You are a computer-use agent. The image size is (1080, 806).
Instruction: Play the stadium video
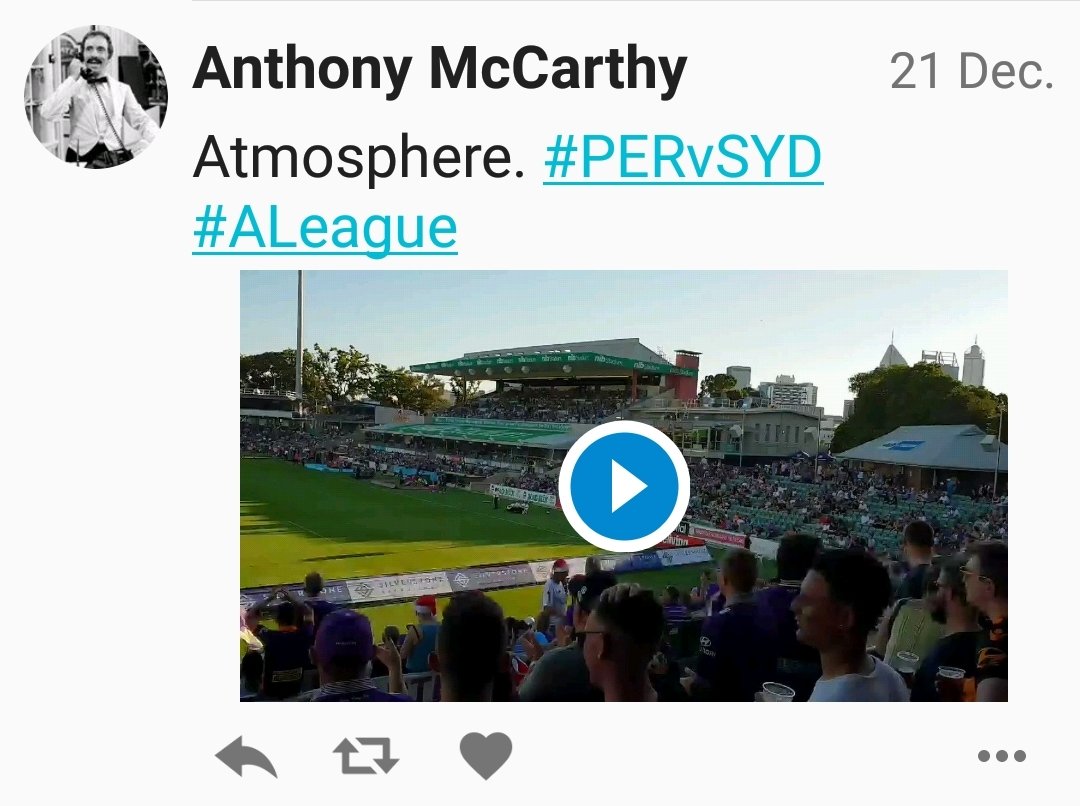coord(623,486)
